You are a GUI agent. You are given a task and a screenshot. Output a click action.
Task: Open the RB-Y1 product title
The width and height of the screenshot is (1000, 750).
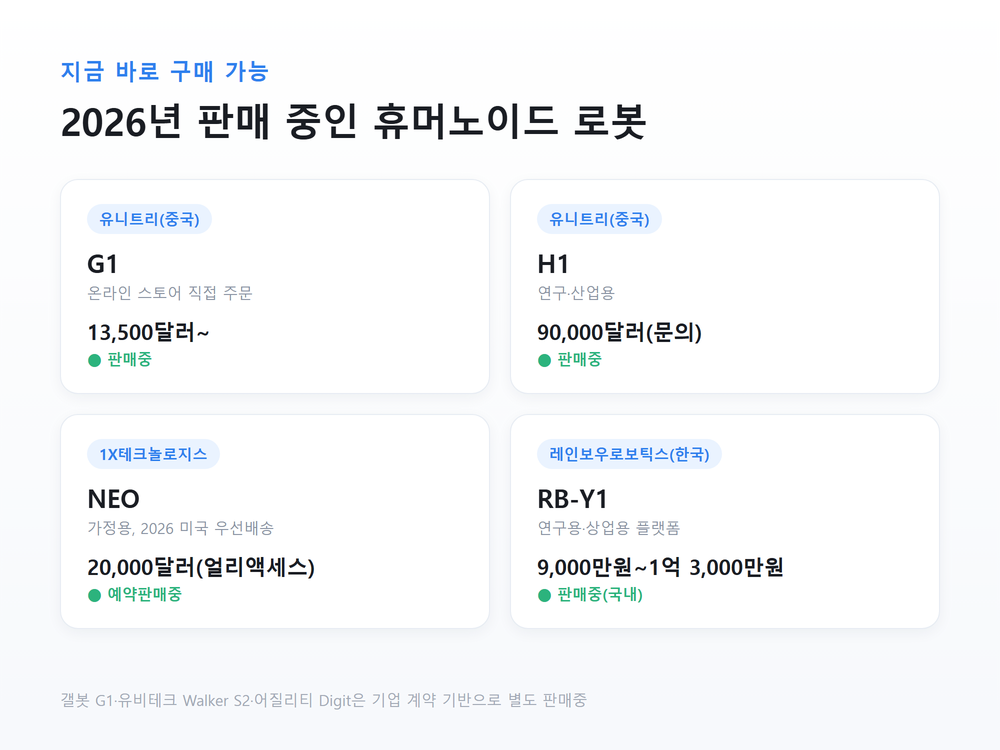click(573, 499)
